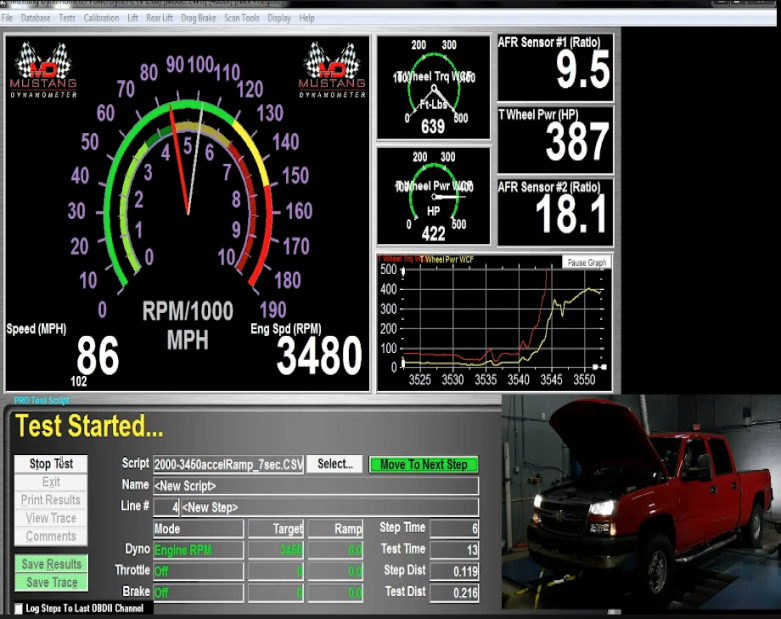
Task: Click the T Wheel Pwr WCF HP gauge
Action: 433,196
